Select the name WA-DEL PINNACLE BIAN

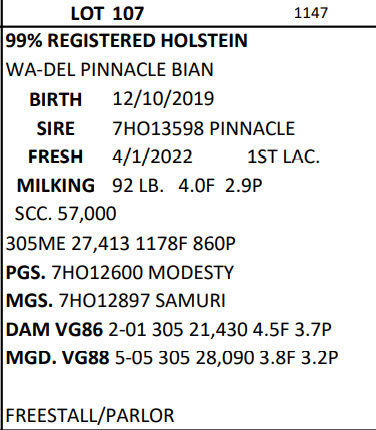tap(110, 70)
